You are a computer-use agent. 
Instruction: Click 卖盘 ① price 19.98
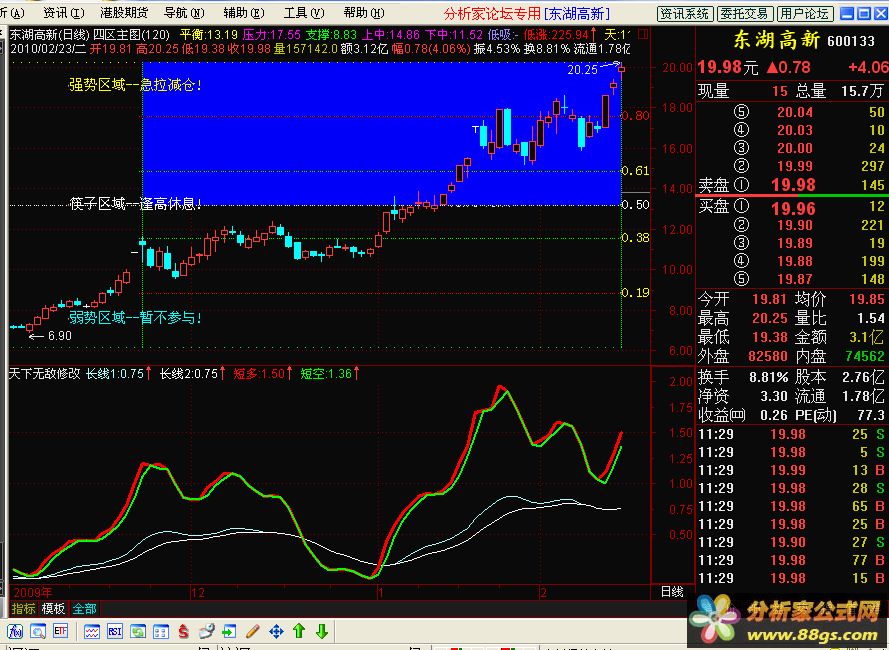[x=793, y=185]
